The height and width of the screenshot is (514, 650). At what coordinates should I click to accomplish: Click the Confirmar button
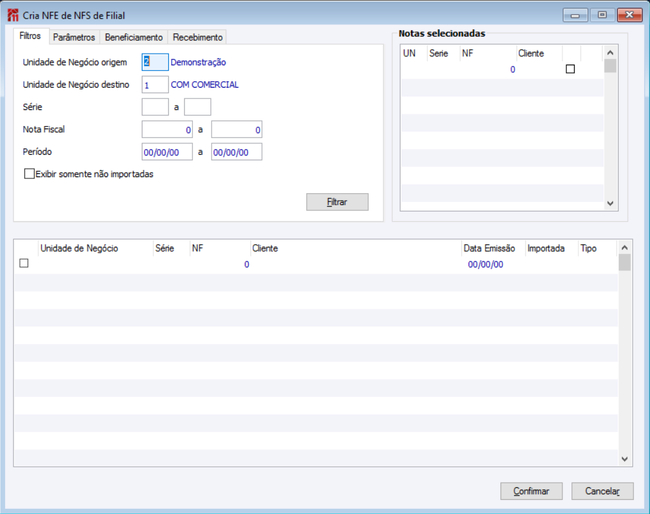click(531, 491)
